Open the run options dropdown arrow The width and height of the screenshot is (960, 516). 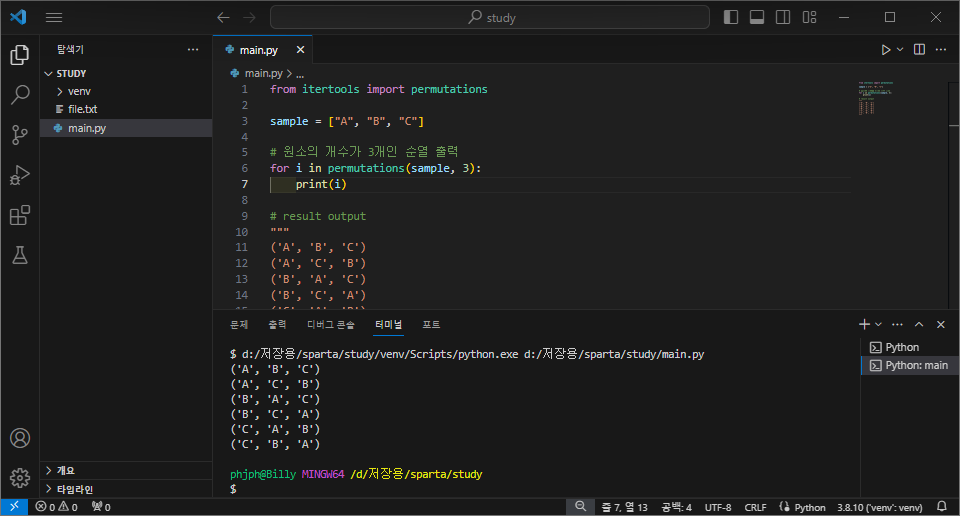900,50
